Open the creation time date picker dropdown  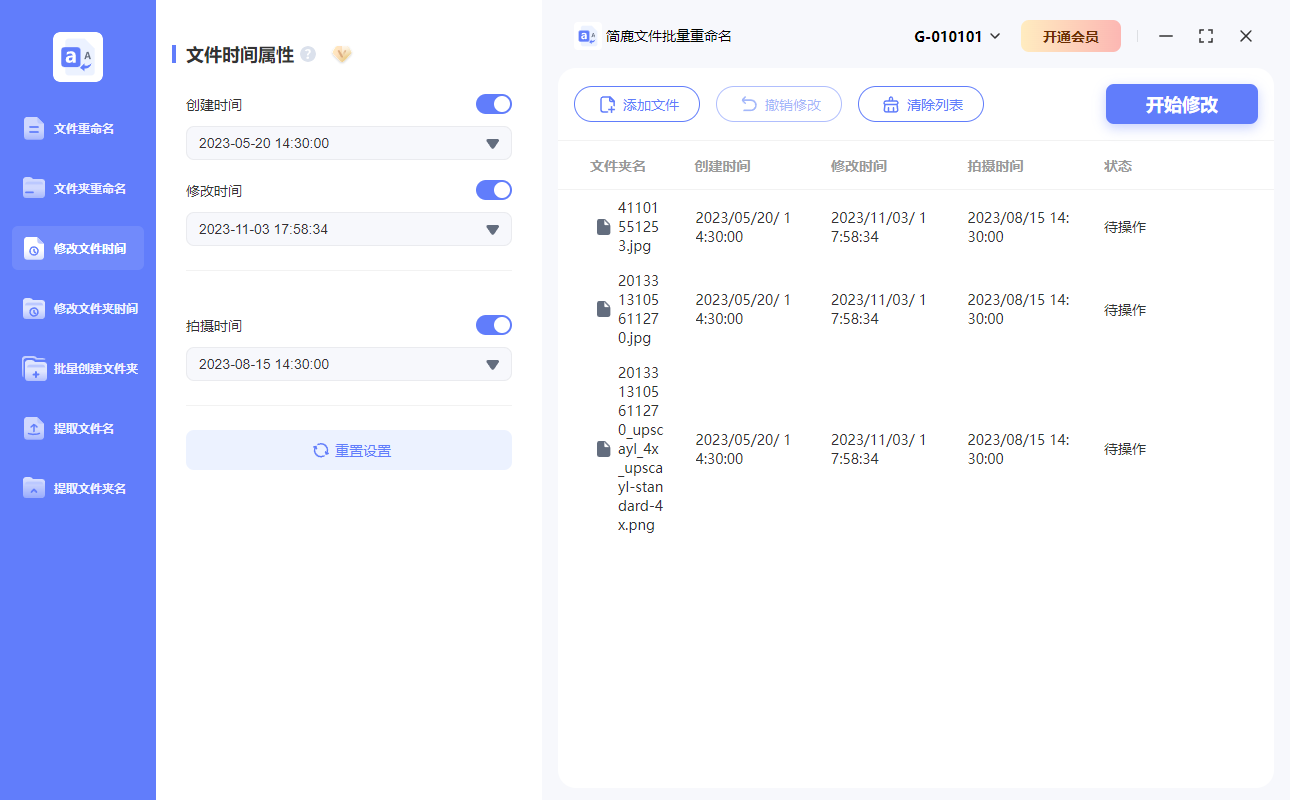click(x=491, y=143)
